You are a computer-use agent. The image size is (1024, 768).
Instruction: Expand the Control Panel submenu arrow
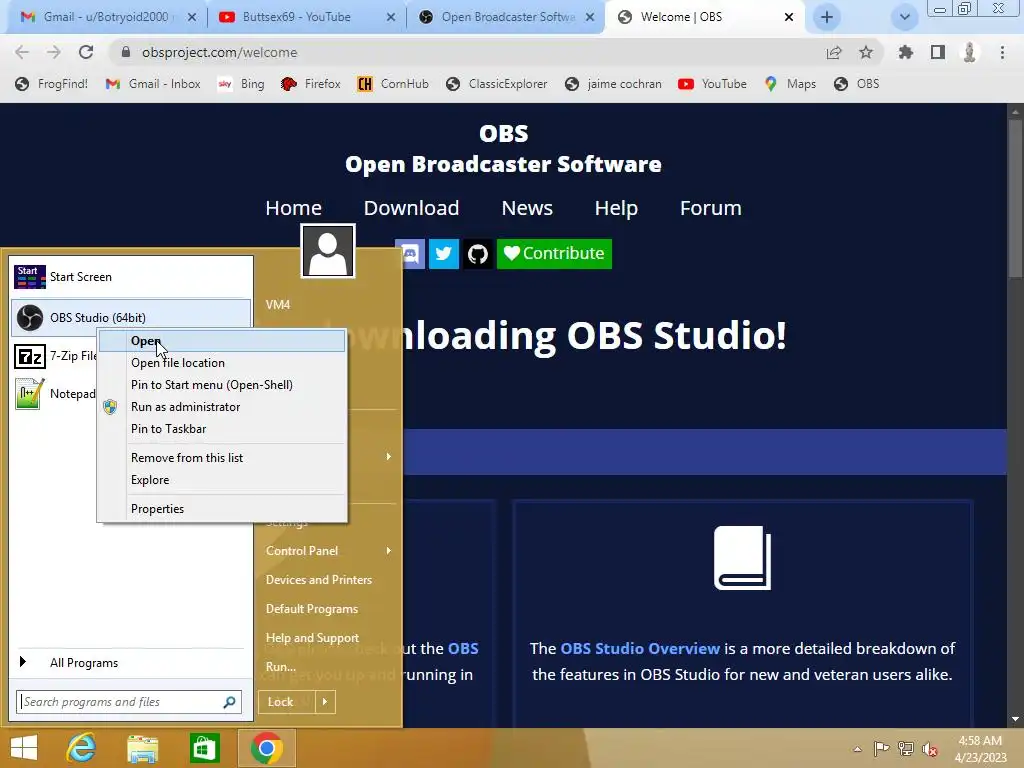point(389,551)
